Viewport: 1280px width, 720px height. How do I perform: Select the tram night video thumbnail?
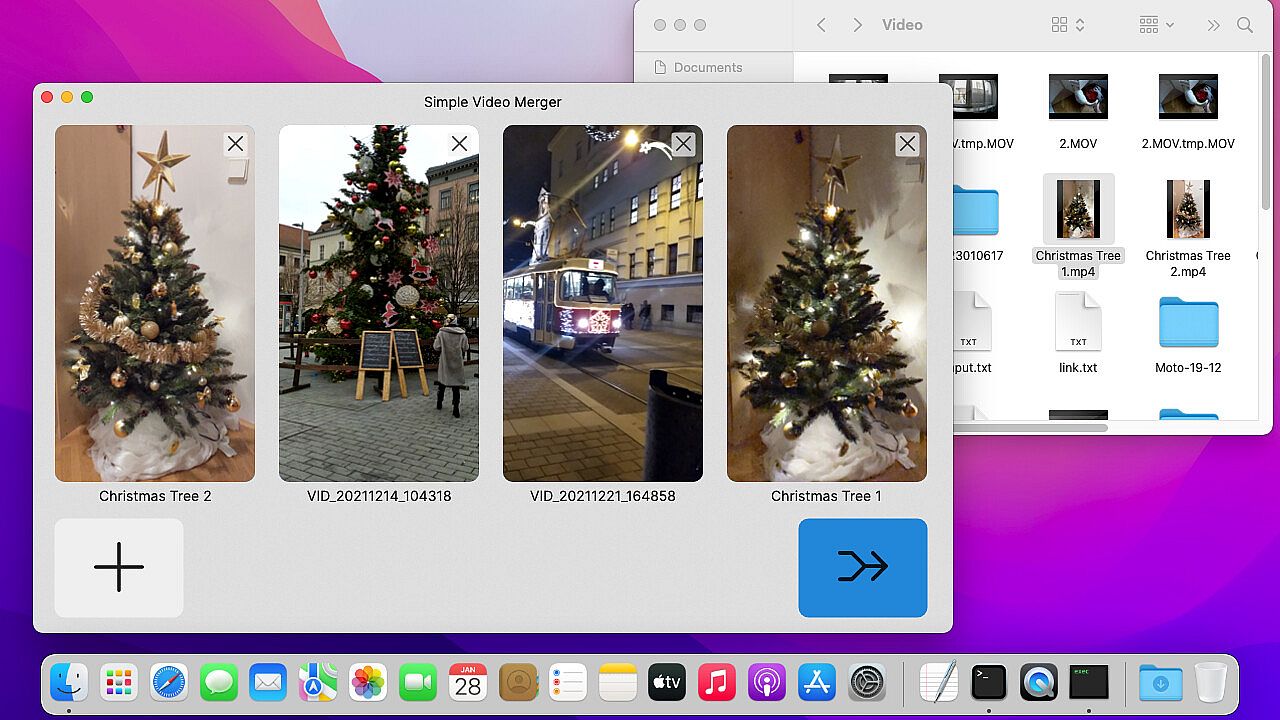tap(603, 320)
